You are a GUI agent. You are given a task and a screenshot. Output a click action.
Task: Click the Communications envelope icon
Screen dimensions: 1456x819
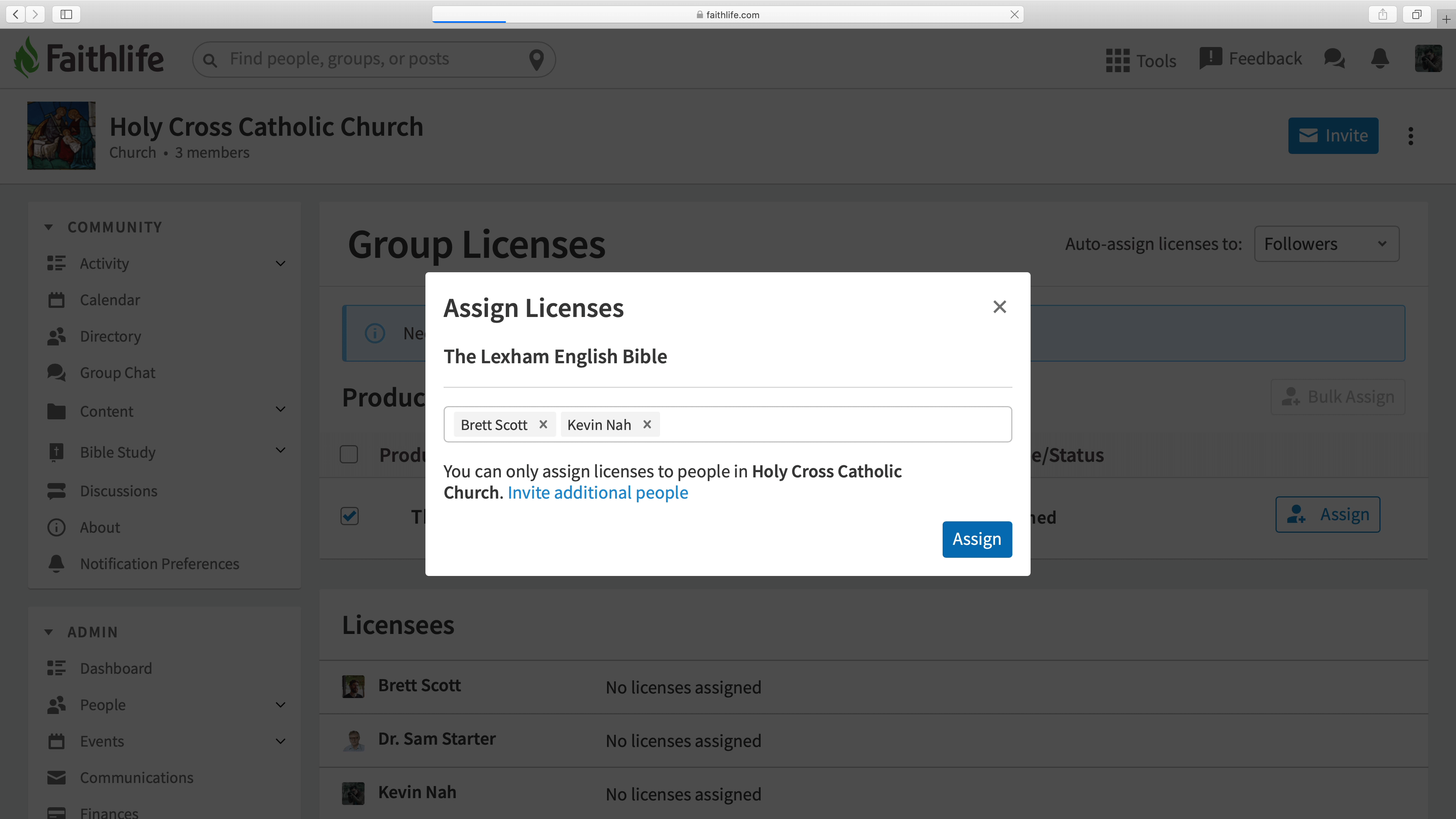[56, 778]
